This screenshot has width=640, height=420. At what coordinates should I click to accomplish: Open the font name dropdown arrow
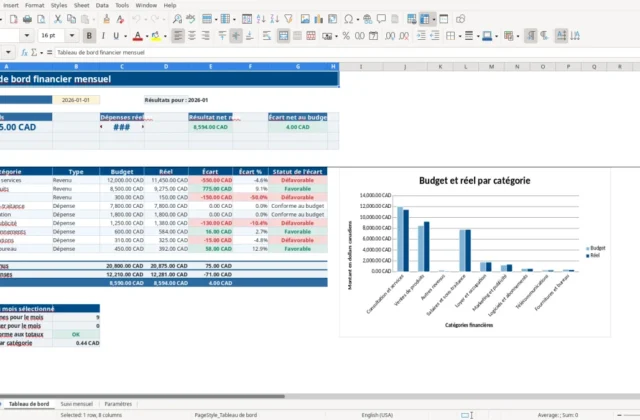click(27, 36)
